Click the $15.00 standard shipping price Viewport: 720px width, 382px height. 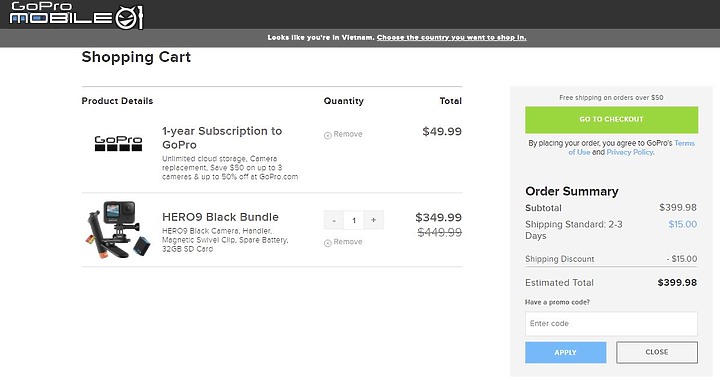pos(682,225)
